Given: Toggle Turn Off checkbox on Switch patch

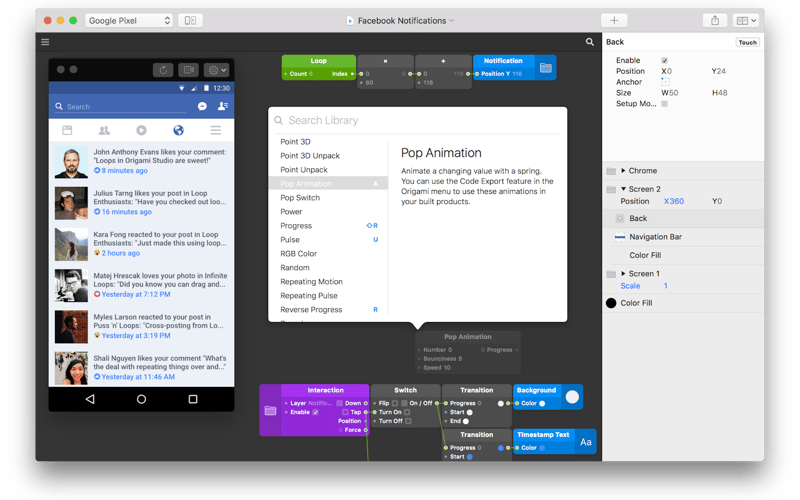Looking at the screenshot, I should coord(408,421).
